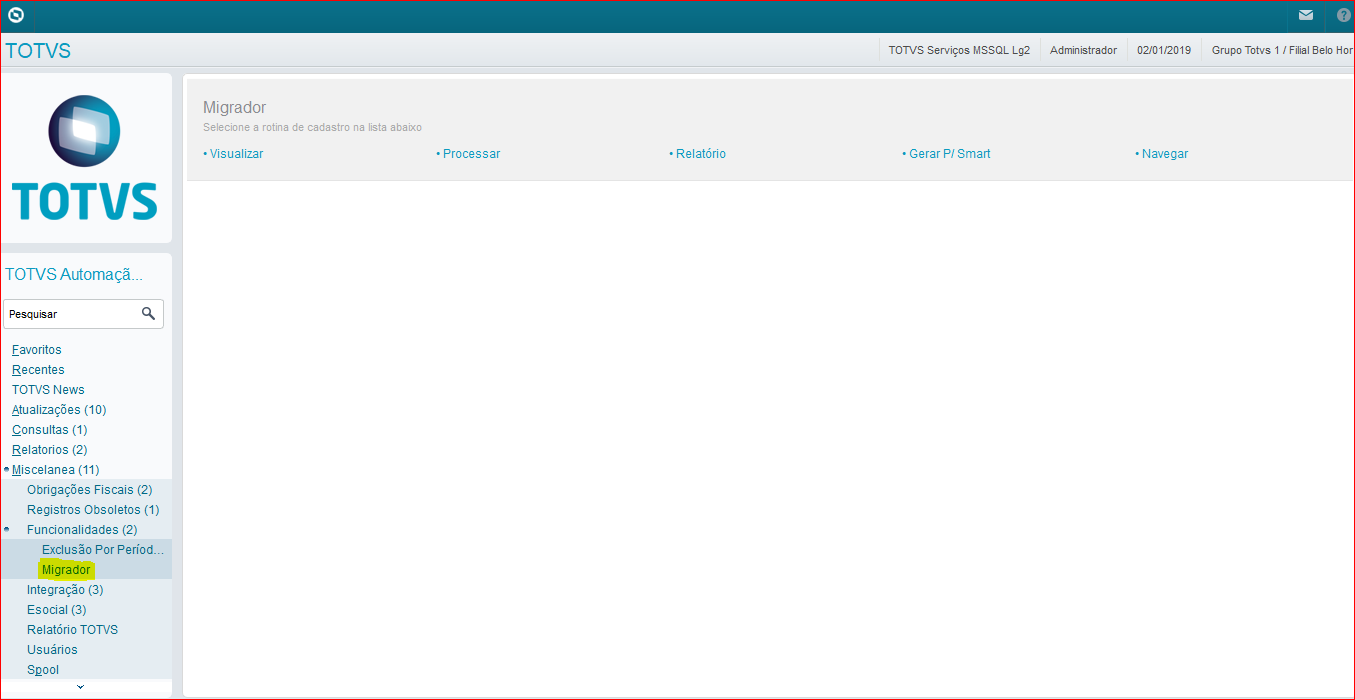Screen dimensions: 1355x700
Task: Expand Obrigações Fiscais (2) submenu
Action: click(x=89, y=490)
